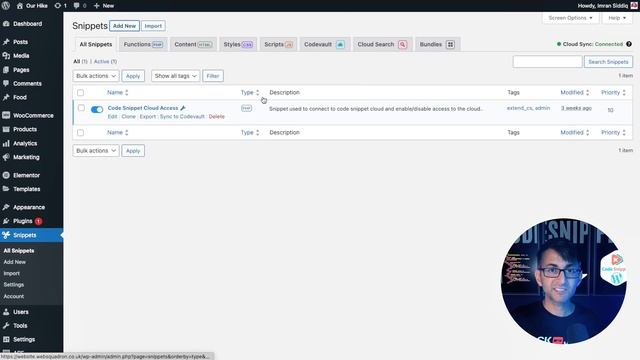Open the Codevault tab
Screen dimensions: 640x360
tap(324, 44)
